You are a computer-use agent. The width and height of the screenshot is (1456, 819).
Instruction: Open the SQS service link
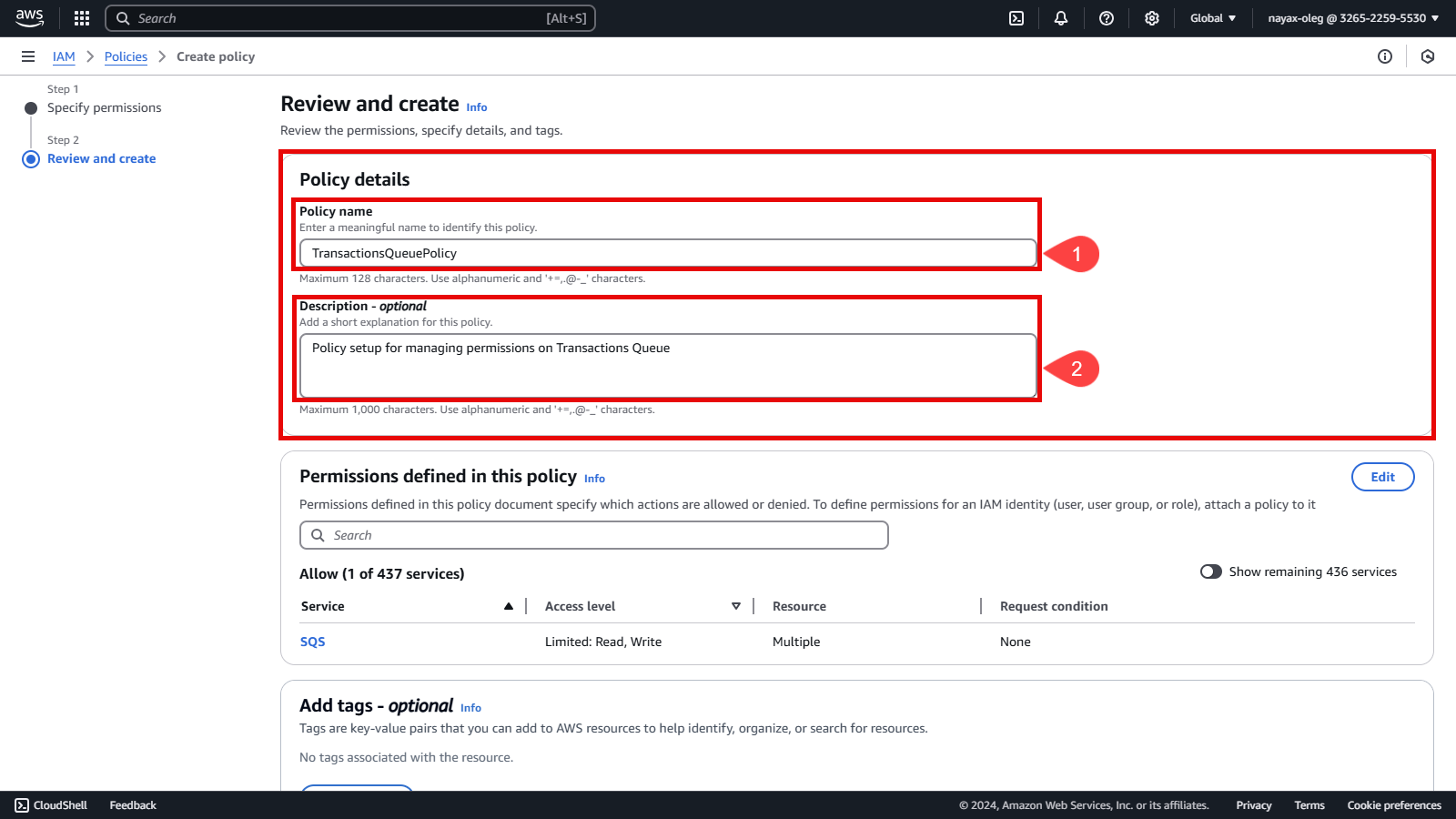(x=313, y=642)
